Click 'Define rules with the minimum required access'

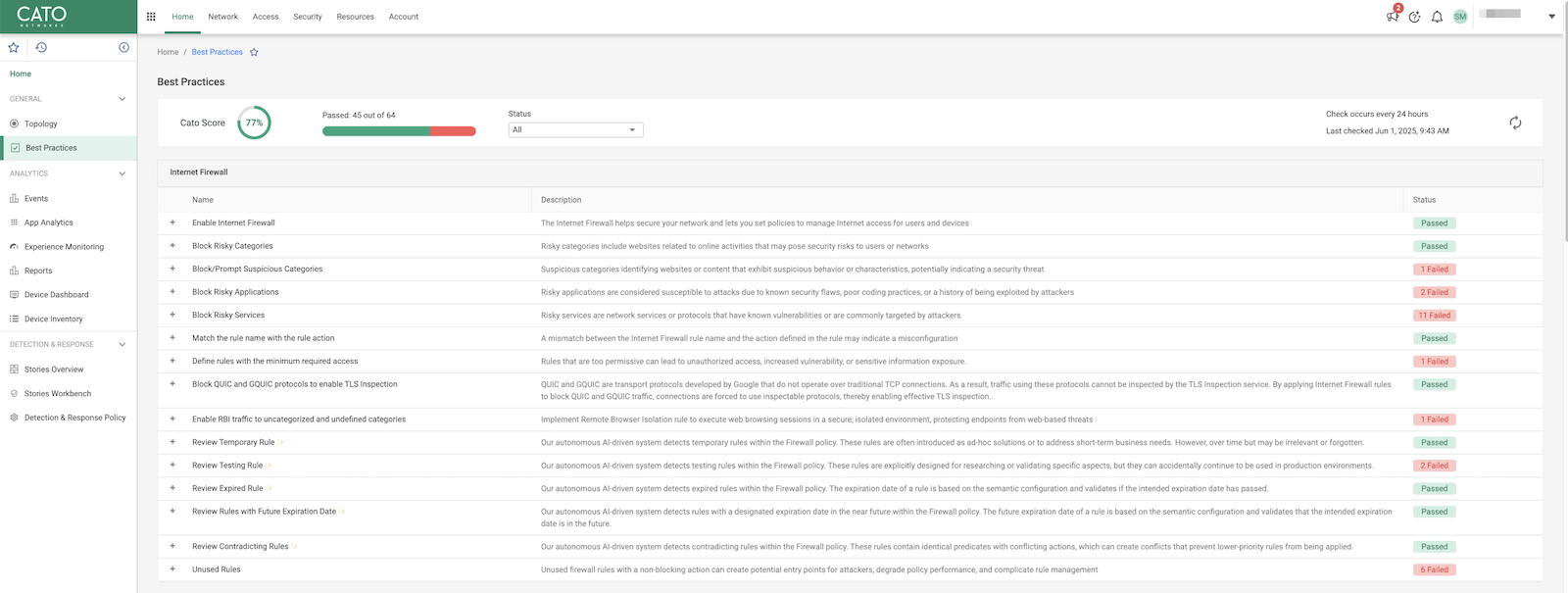click(275, 361)
